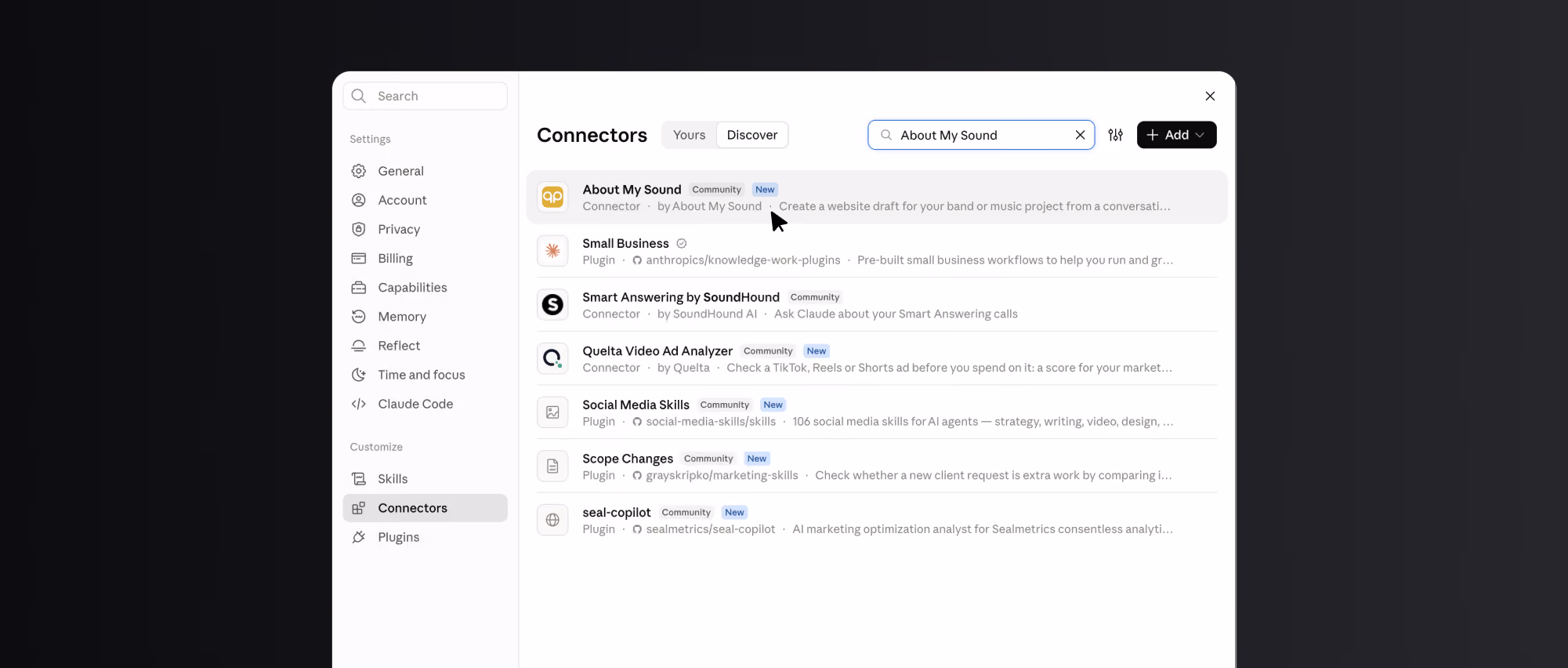Open the Scope Changes plugin title
This screenshot has width=1568, height=668.
[x=628, y=459]
